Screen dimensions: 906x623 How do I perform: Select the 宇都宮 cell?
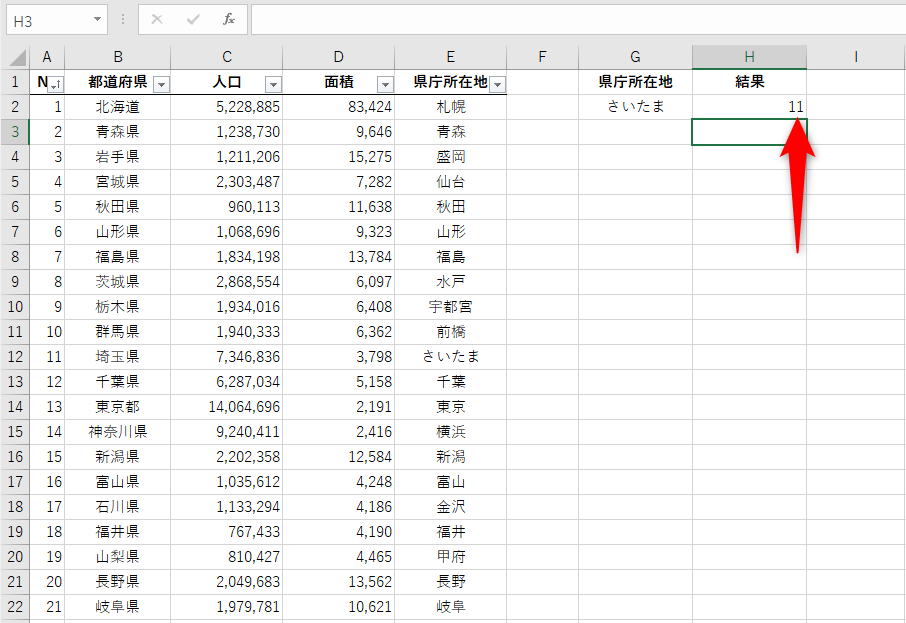point(451,306)
